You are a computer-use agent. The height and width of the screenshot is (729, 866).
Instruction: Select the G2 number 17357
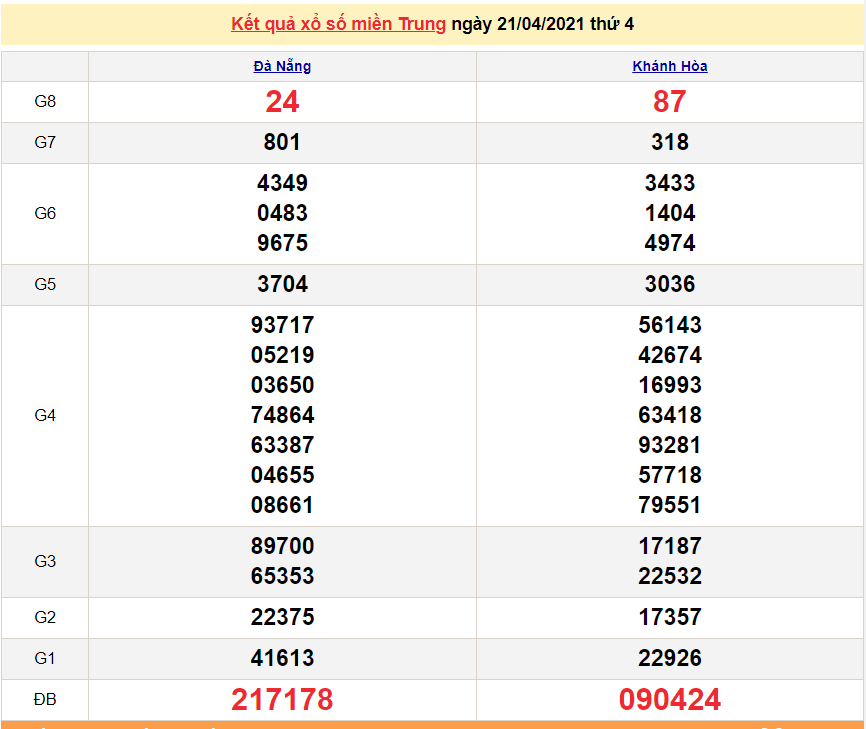click(x=670, y=618)
